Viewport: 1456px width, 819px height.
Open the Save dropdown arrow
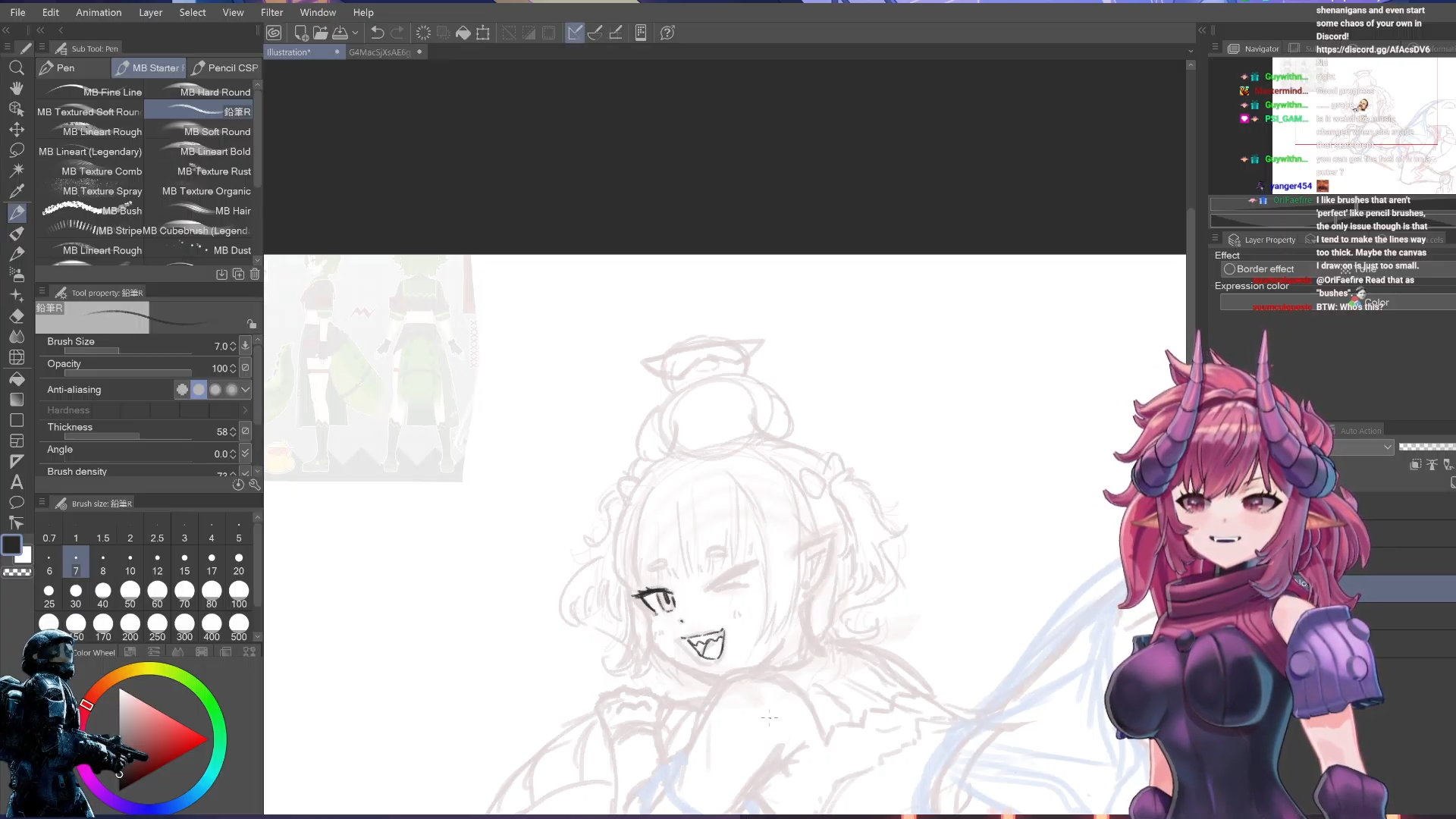click(355, 33)
